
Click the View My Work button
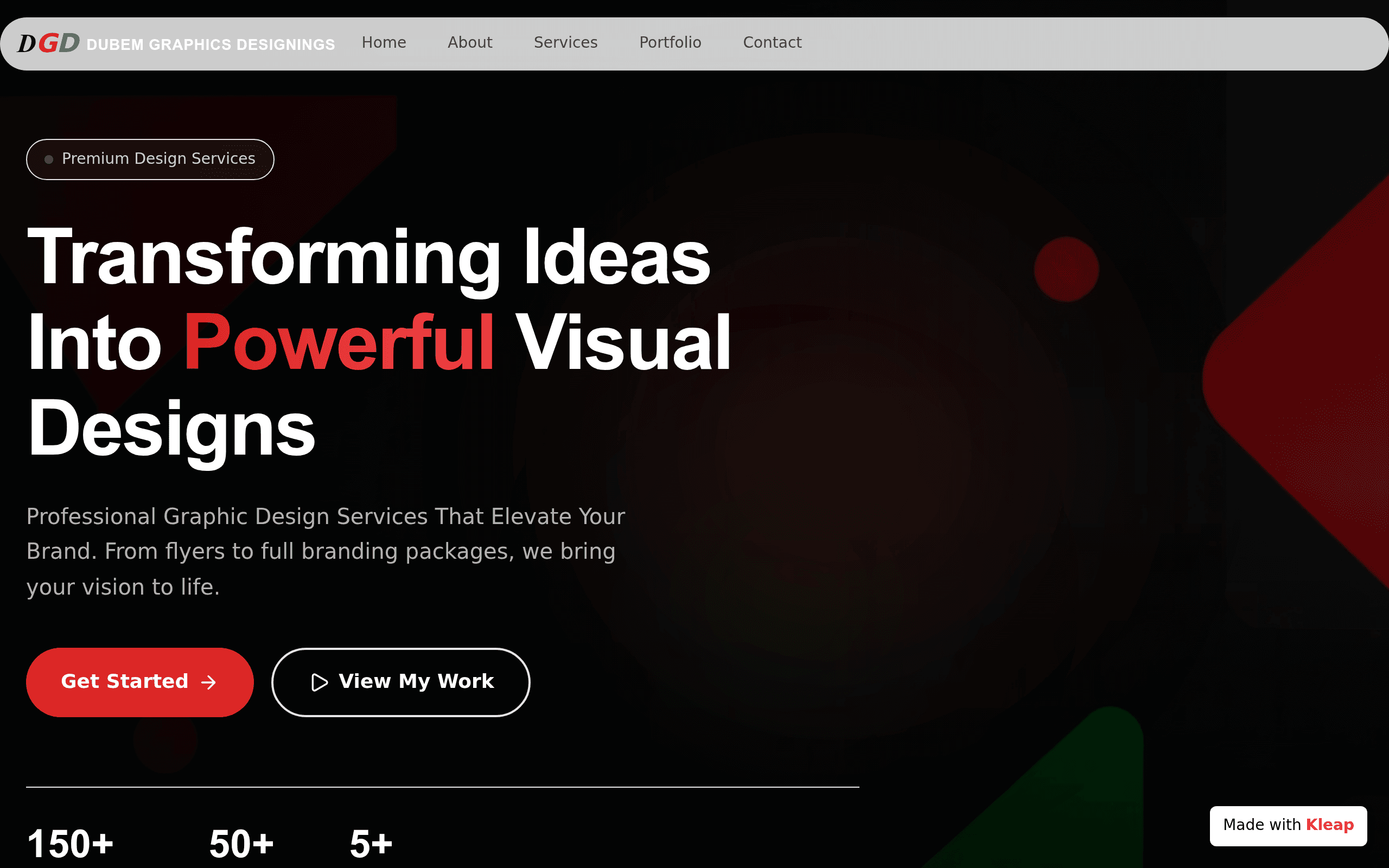point(400,682)
